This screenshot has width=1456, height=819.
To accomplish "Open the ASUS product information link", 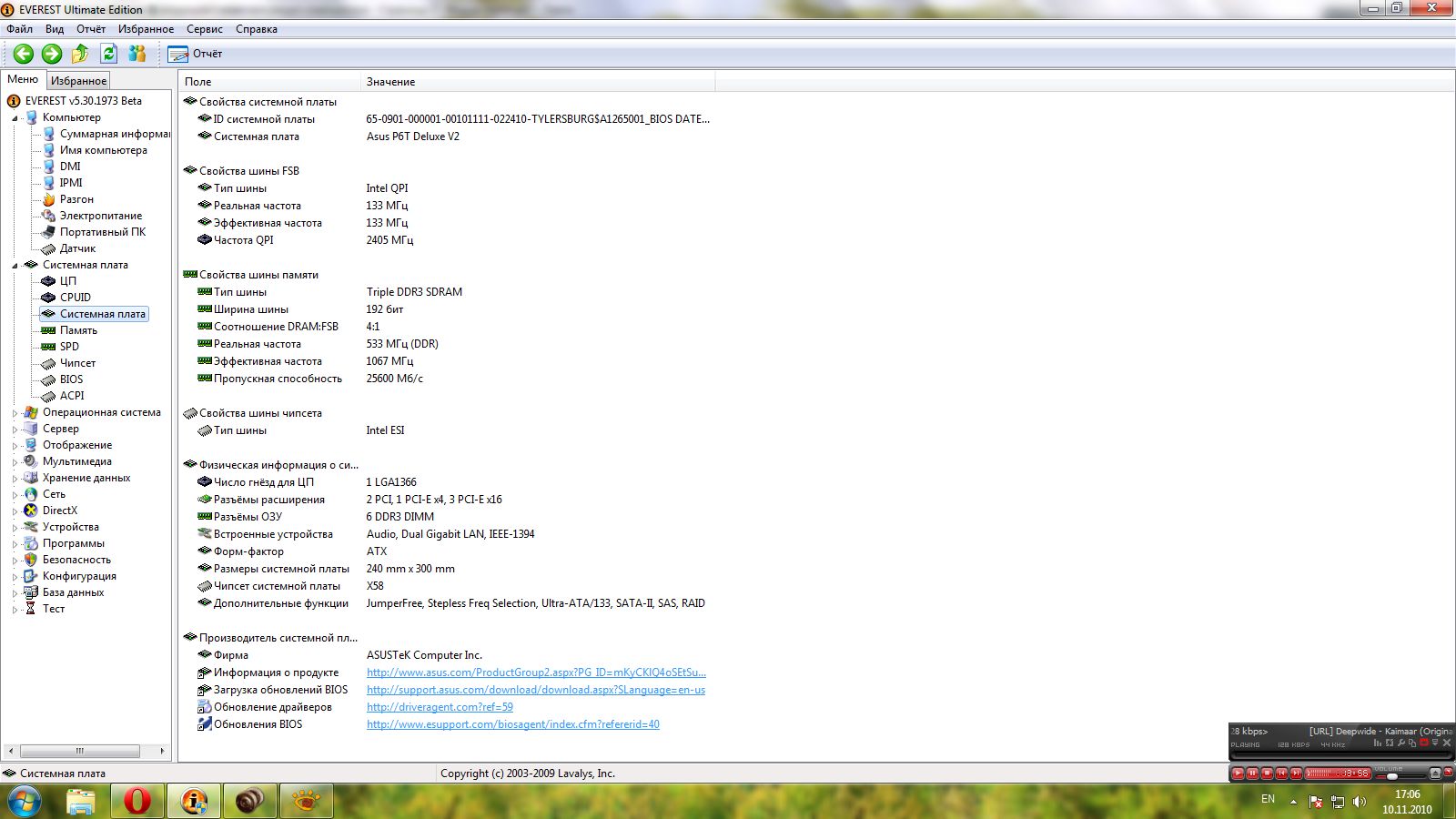I will (x=536, y=672).
